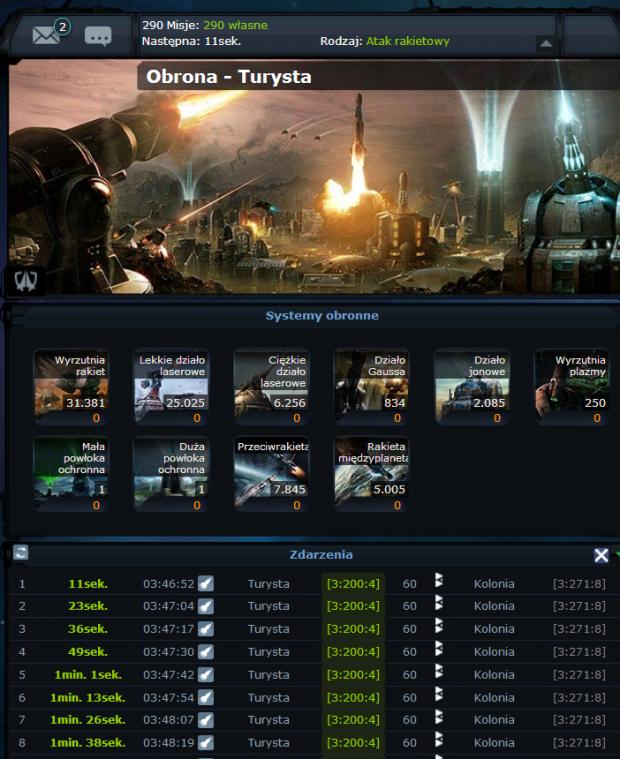The width and height of the screenshot is (620, 759).
Task: Click the '1min. 38sek.' countdown in row 8
Action: point(88,743)
